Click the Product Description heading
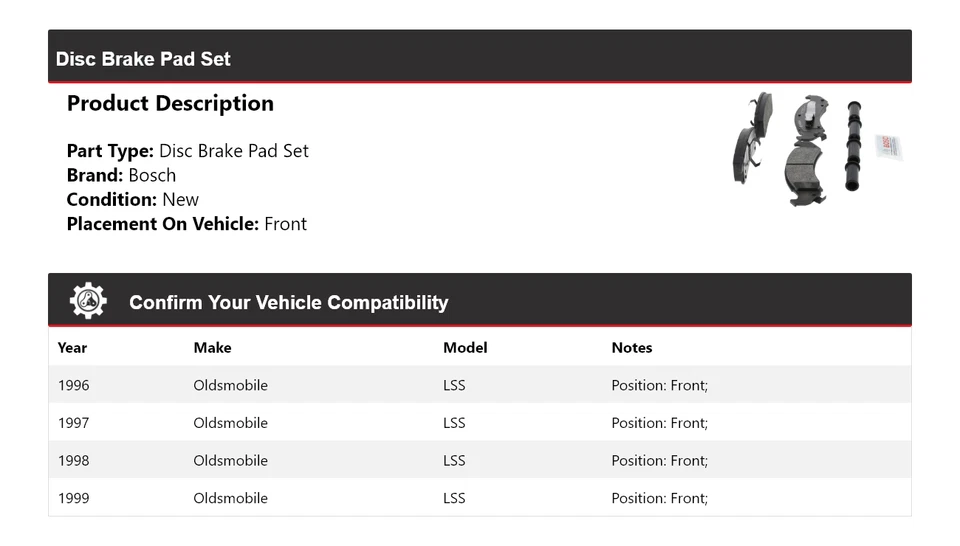This screenshot has height=546, width=960. 170,104
